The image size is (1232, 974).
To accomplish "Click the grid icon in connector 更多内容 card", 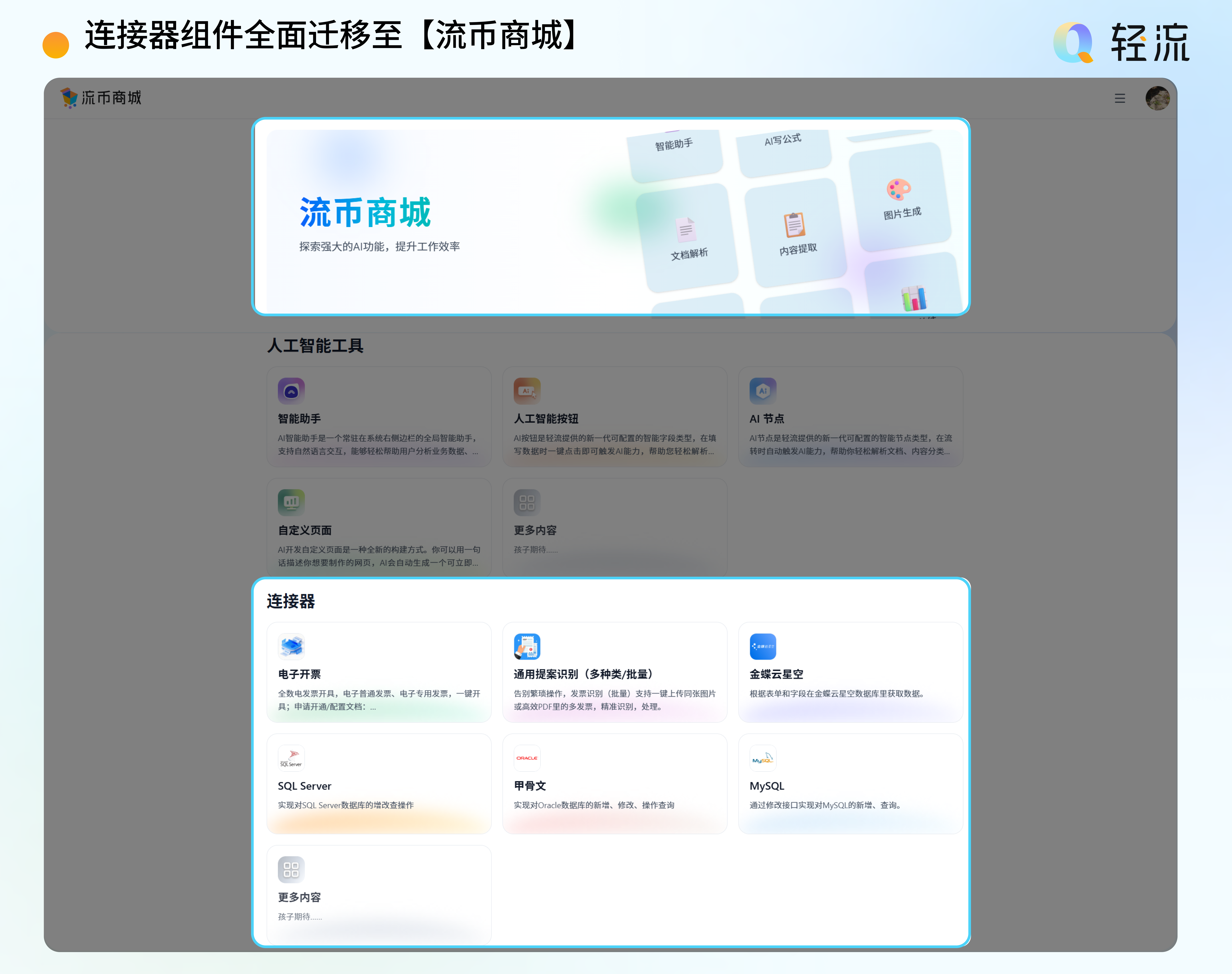I will (291, 870).
